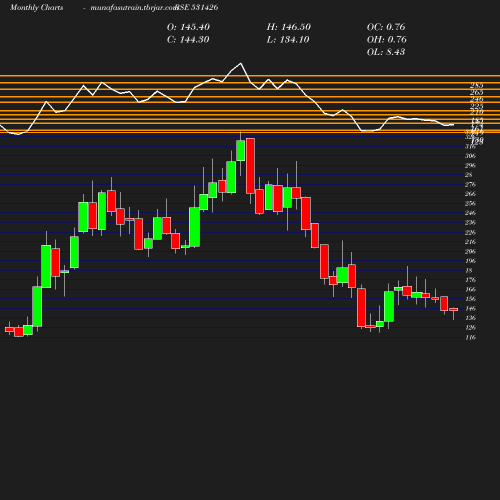Click price axis label "236"
Image resolution: width=500 pixels, height=500 pixels.
[470, 222]
